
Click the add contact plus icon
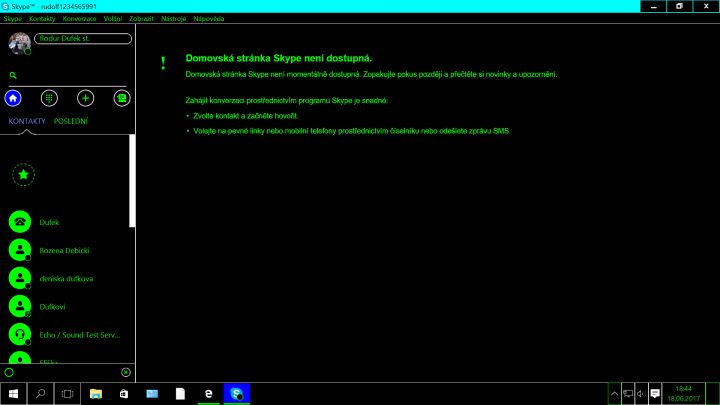[x=85, y=98]
